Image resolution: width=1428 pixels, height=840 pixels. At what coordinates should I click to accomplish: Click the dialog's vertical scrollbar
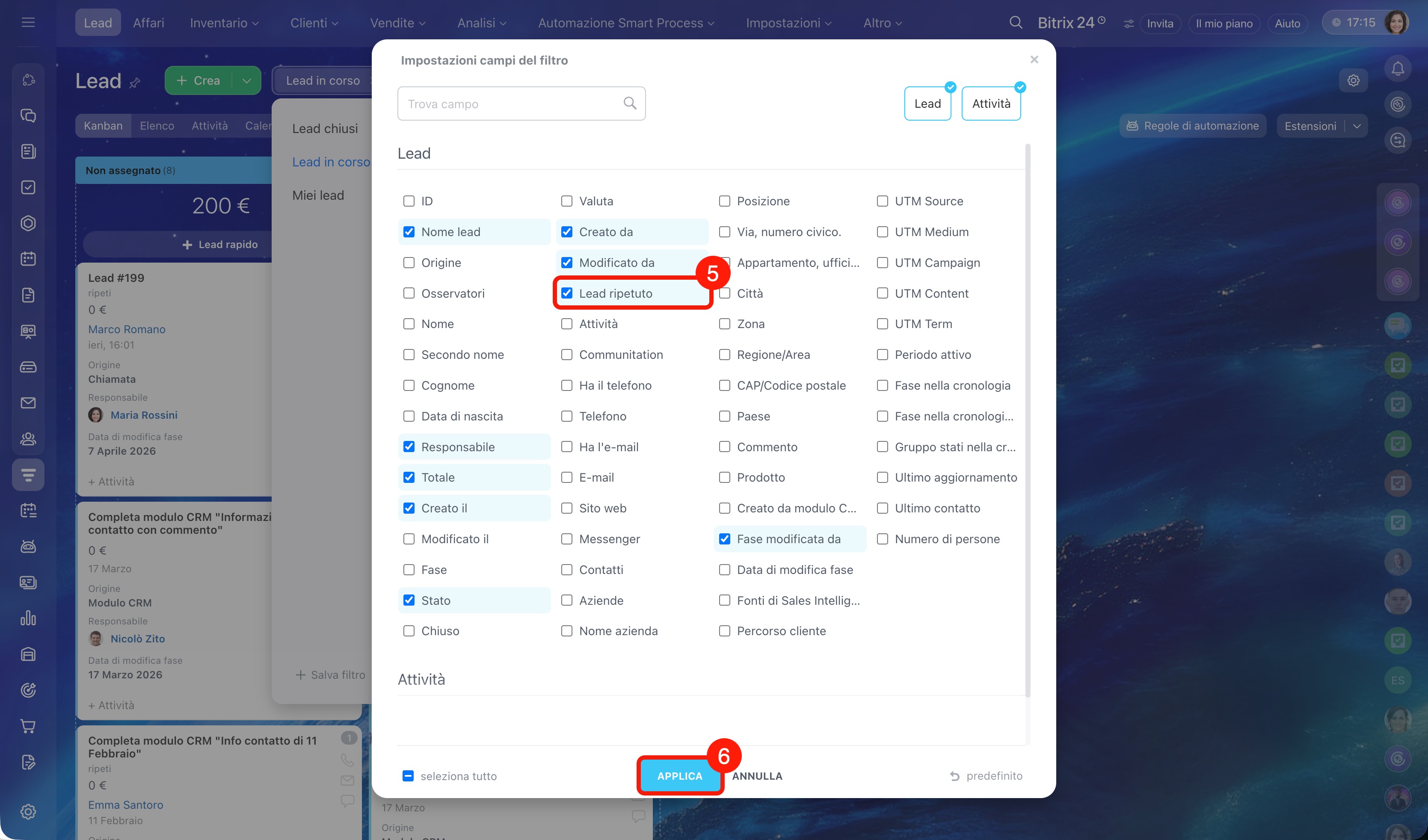(x=1028, y=419)
